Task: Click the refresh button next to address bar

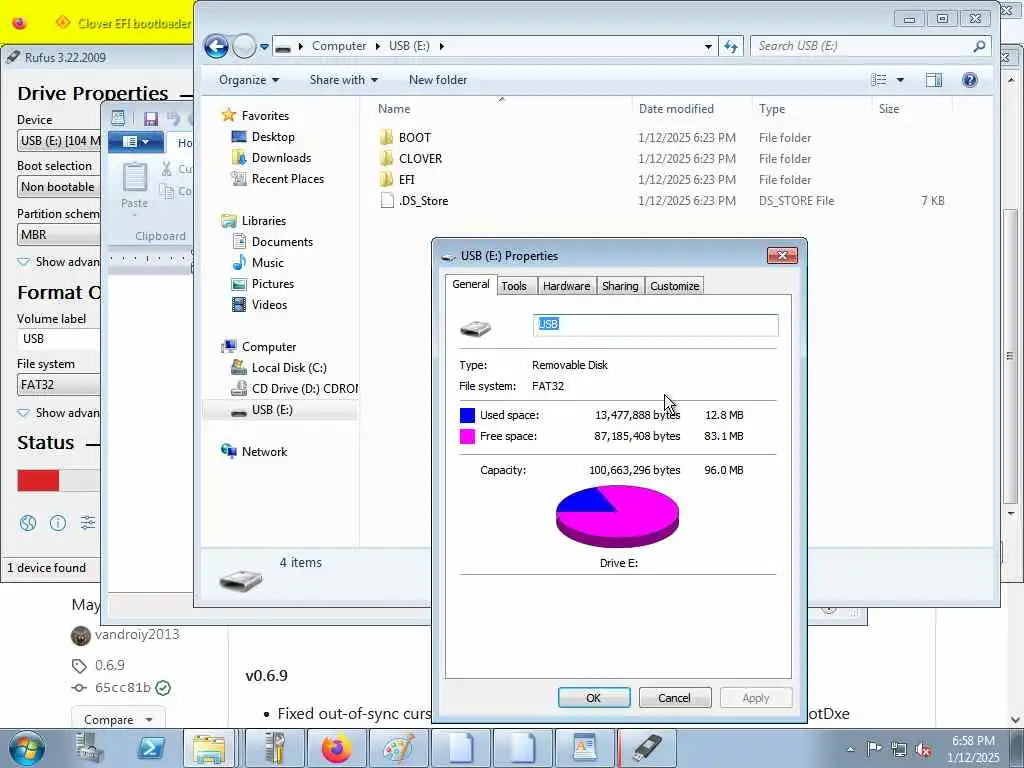Action: [x=731, y=46]
